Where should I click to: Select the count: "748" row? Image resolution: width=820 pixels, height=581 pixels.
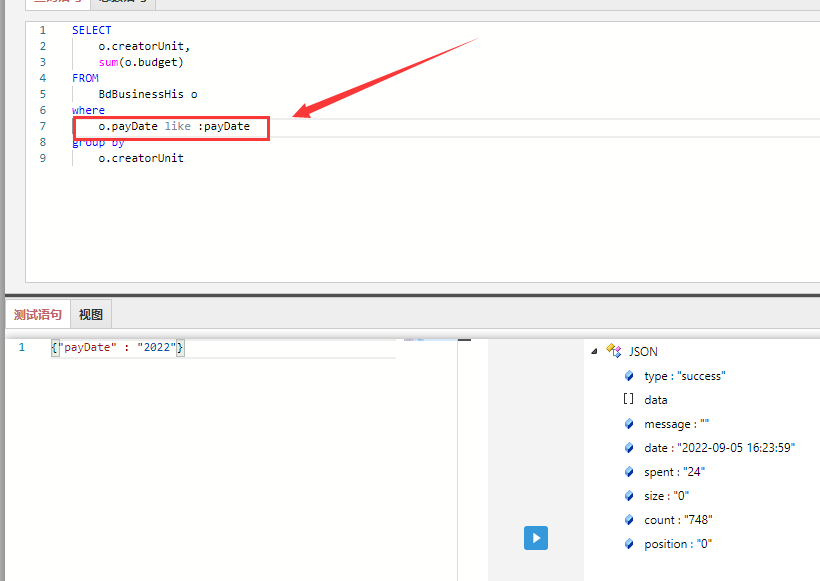point(678,520)
